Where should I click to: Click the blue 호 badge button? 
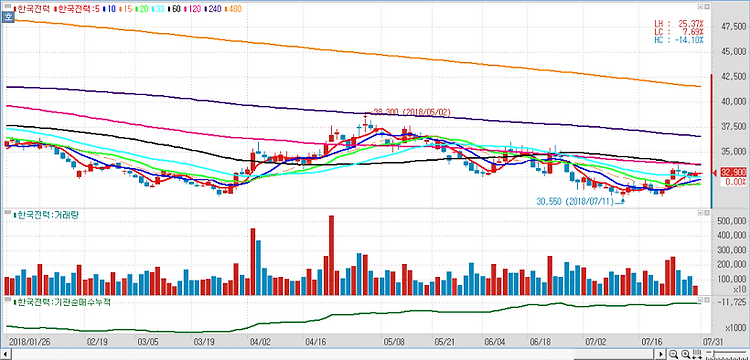tap(8, 17)
